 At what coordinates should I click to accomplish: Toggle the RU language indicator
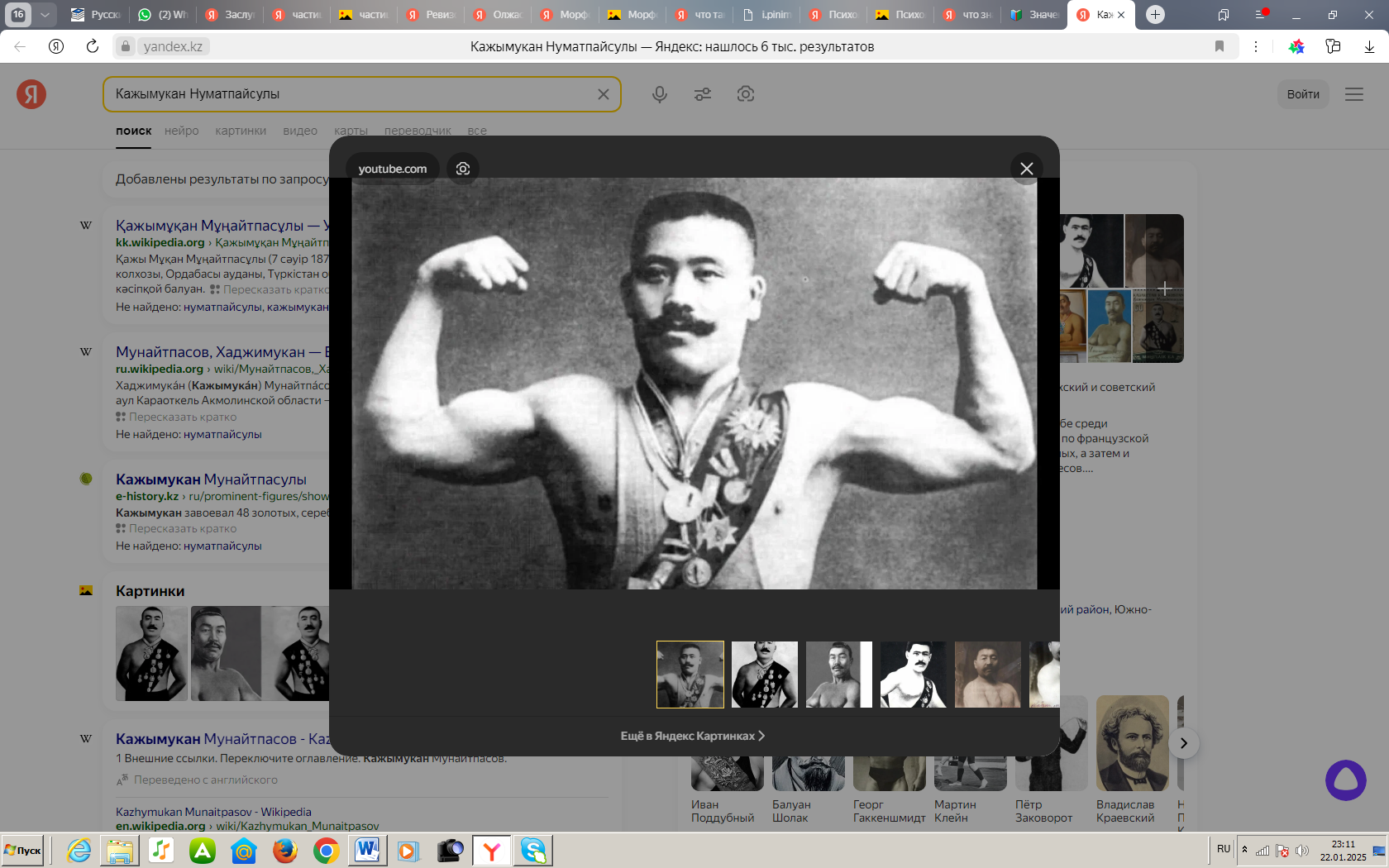(x=1224, y=849)
